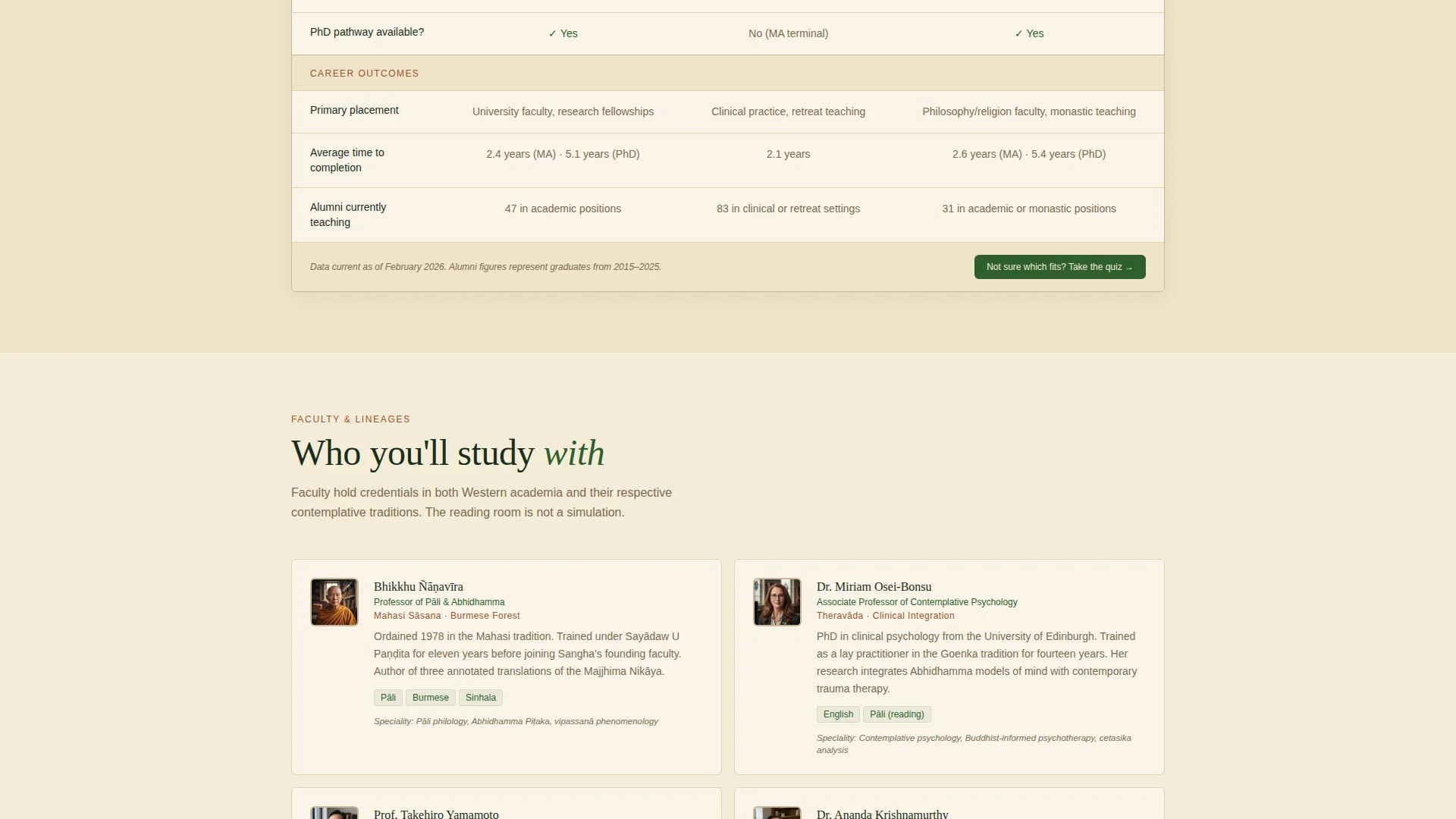Click 'Mahasi Sāsana · Burmese Forest' lineage text
Screen dimensions: 1456x819
[447, 616]
